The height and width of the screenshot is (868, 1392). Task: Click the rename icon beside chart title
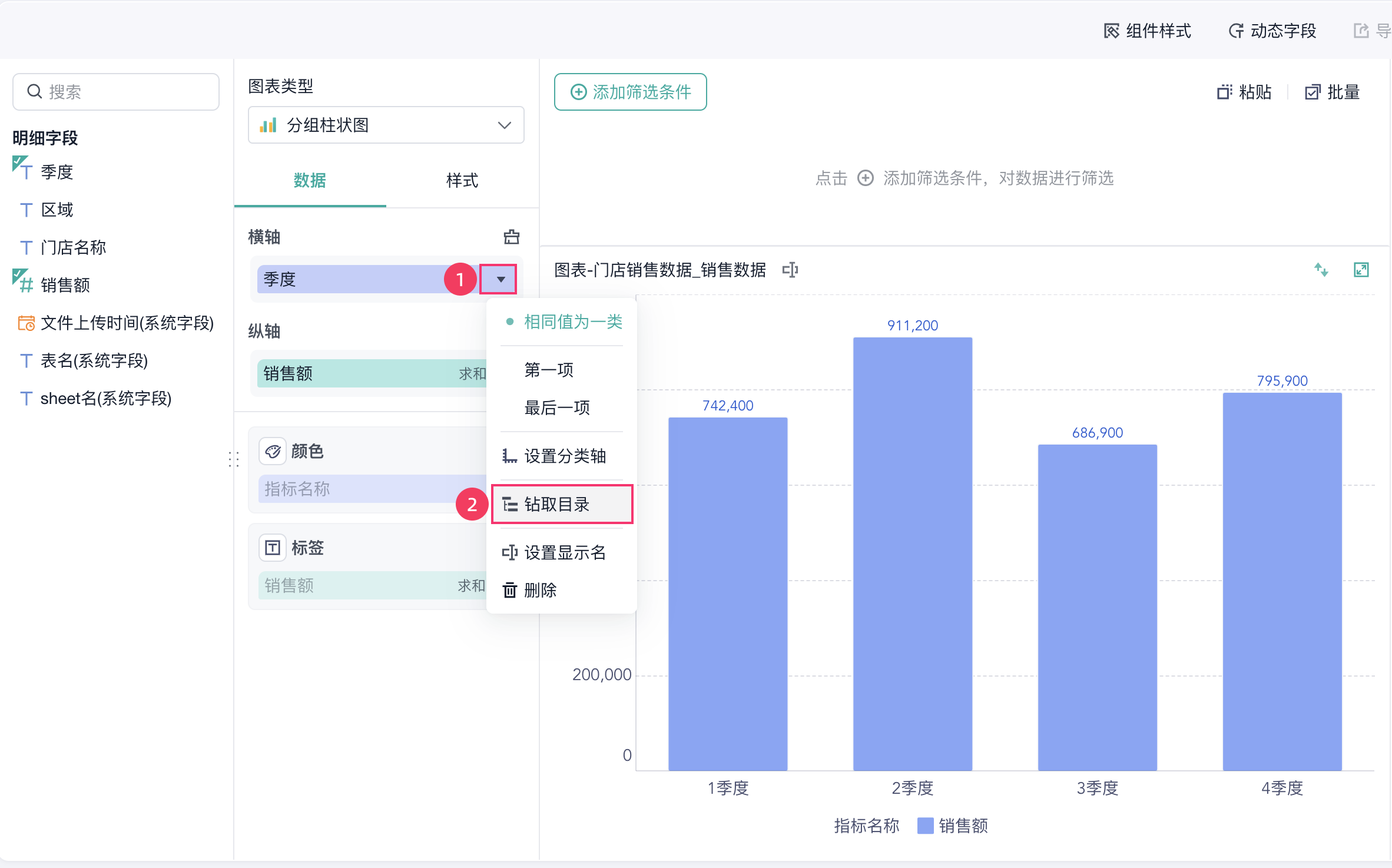(x=790, y=270)
